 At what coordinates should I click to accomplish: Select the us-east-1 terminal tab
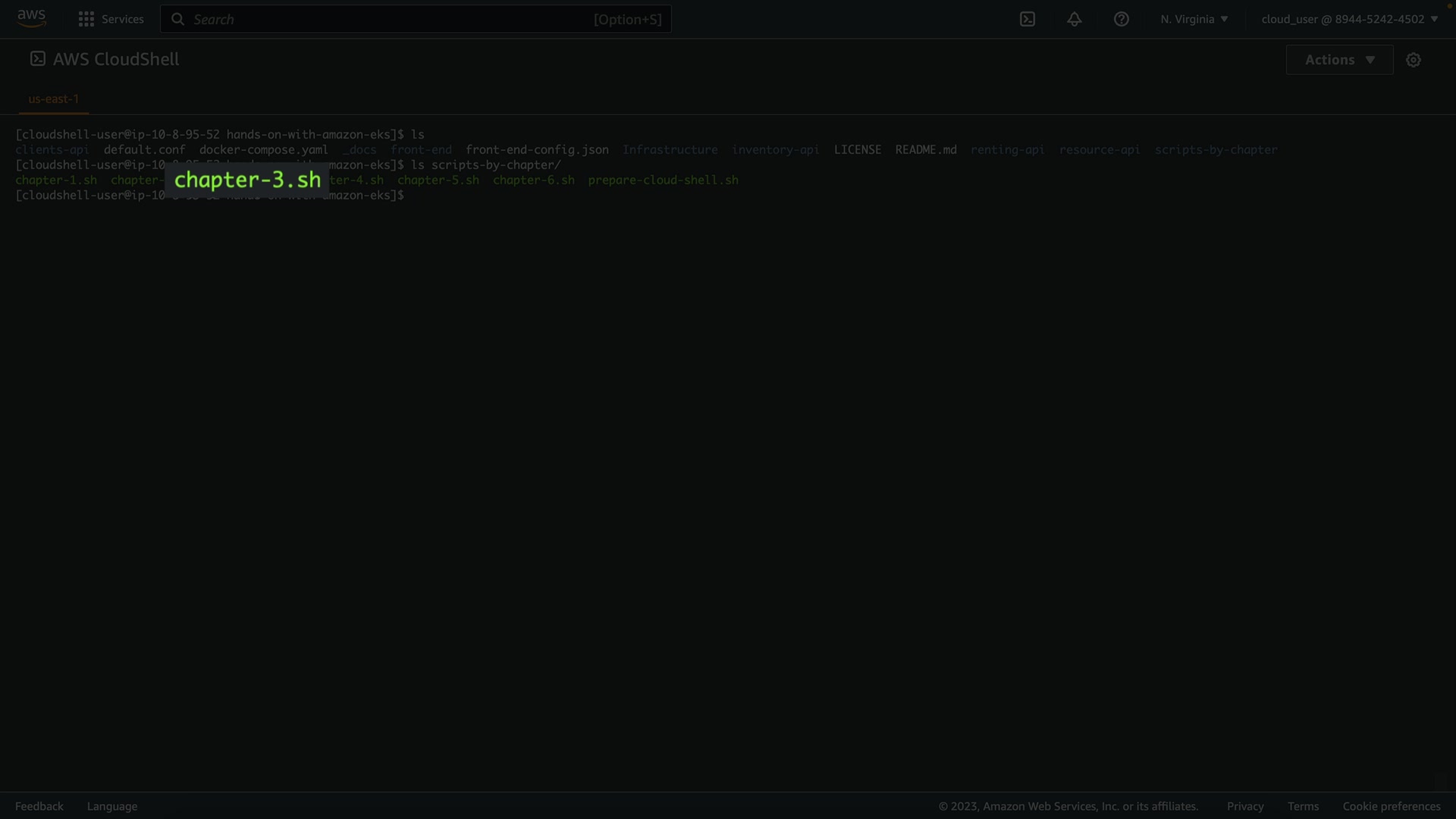[x=53, y=99]
